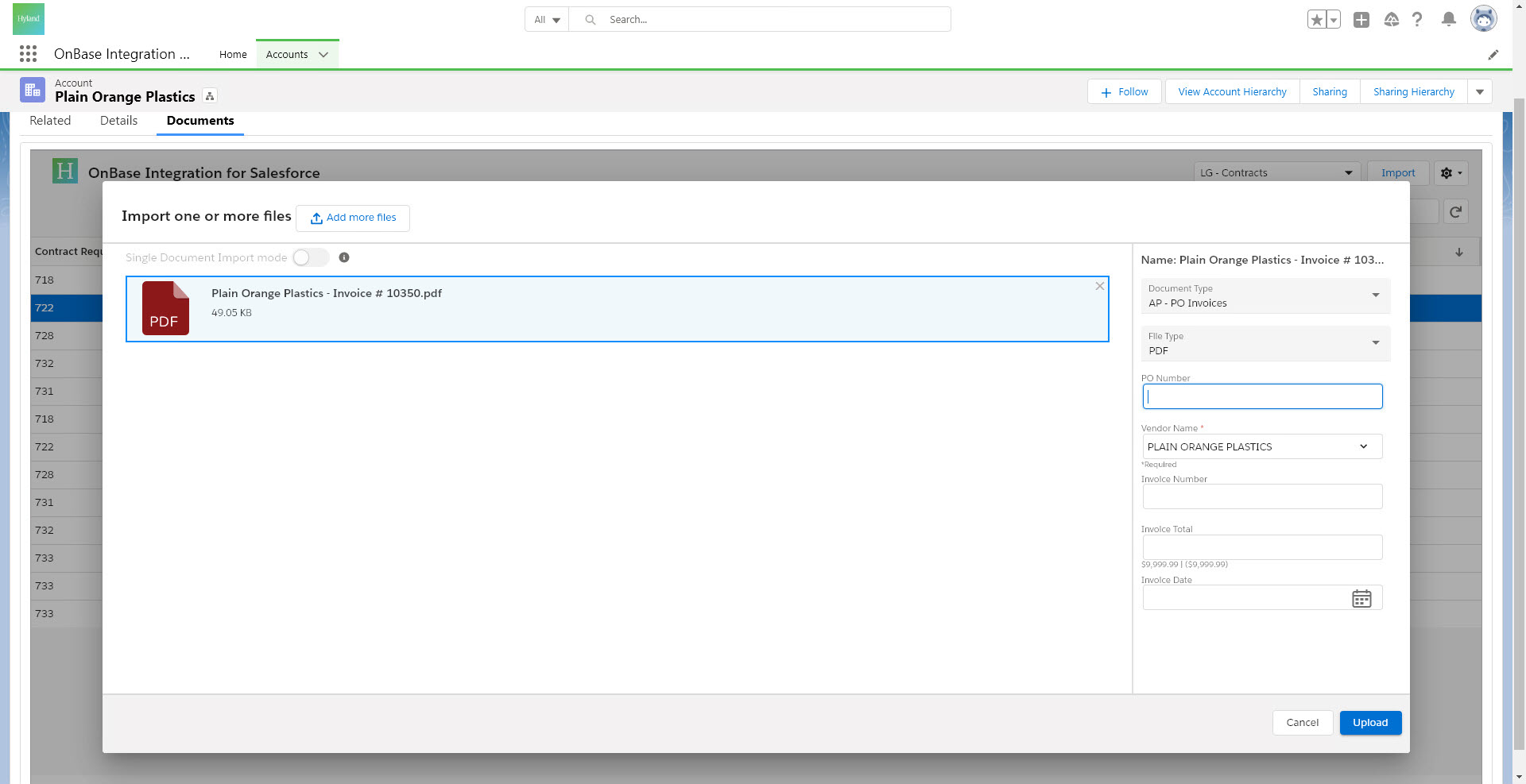Click the OnBase H logo icon

(65, 171)
